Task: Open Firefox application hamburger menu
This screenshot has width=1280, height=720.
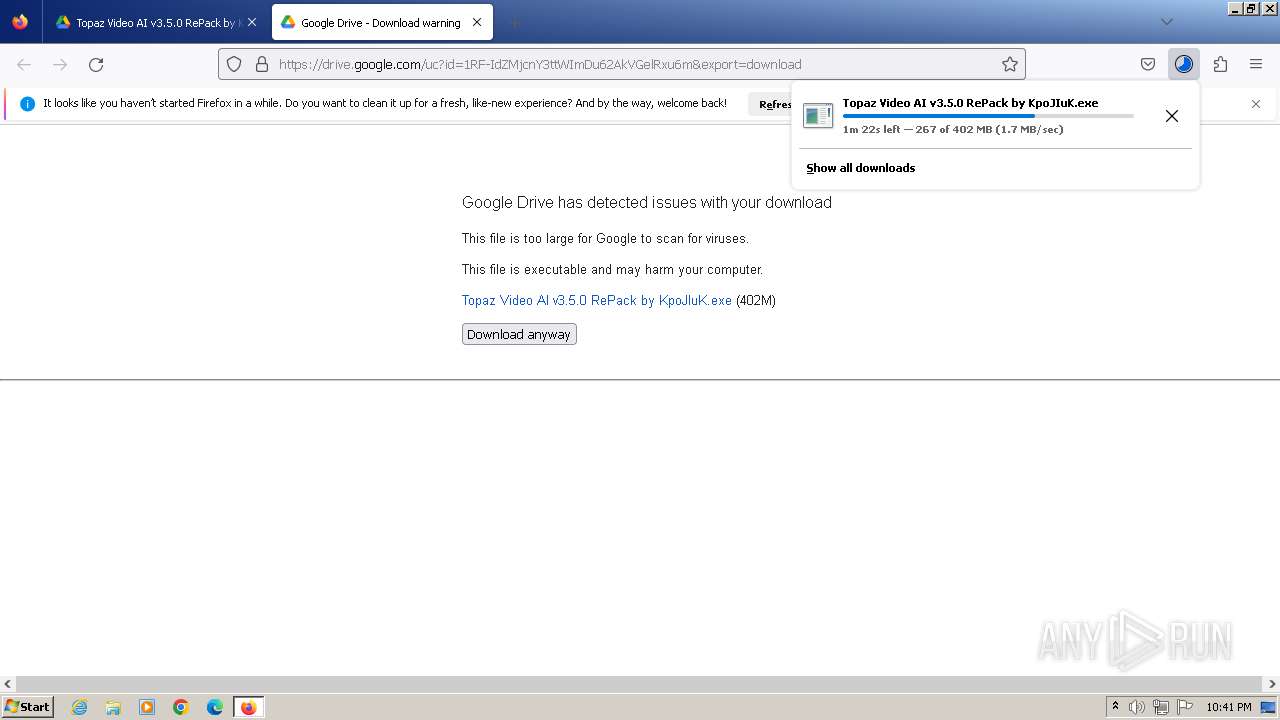Action: point(1256,64)
